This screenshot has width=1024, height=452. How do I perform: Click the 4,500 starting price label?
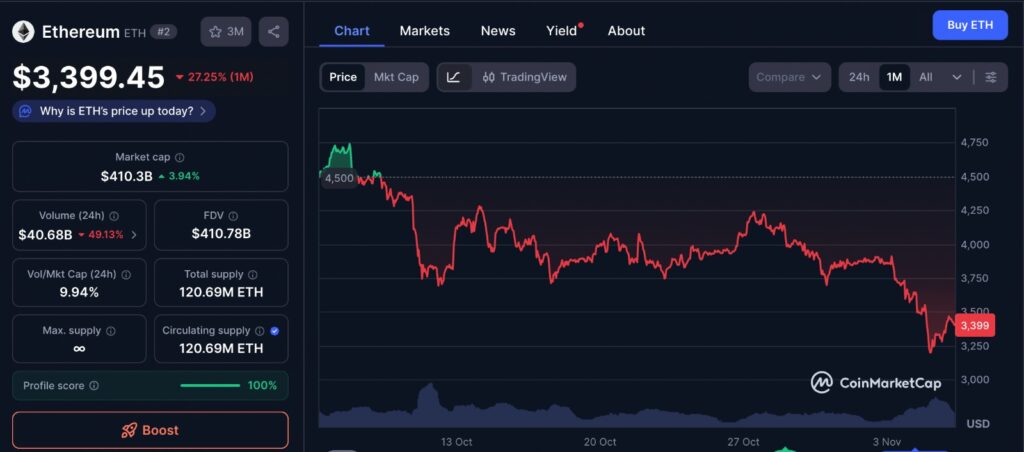click(339, 178)
